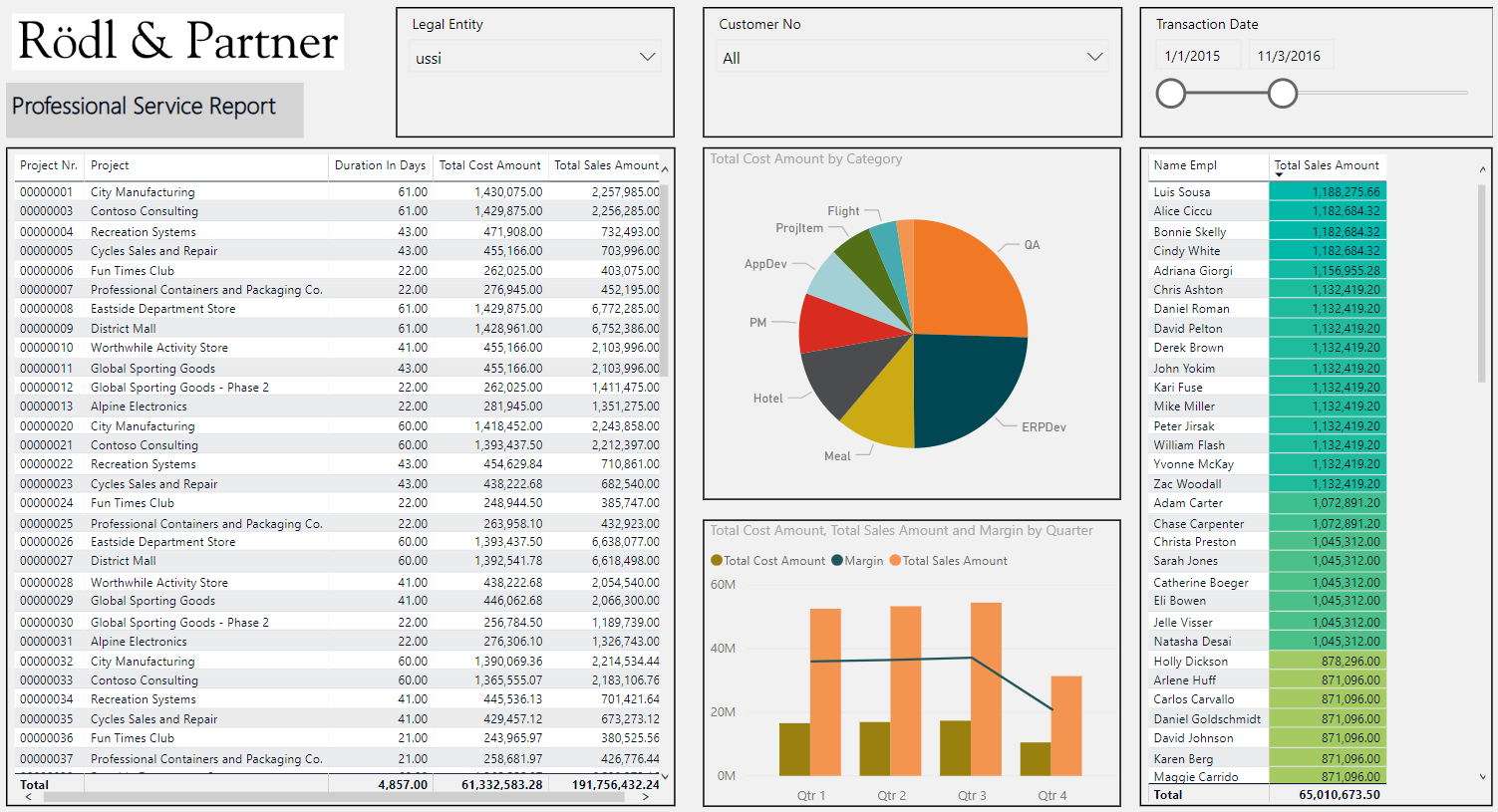Select employee Luis Sousa
This screenshot has height=812, width=1498.
tap(1182, 192)
